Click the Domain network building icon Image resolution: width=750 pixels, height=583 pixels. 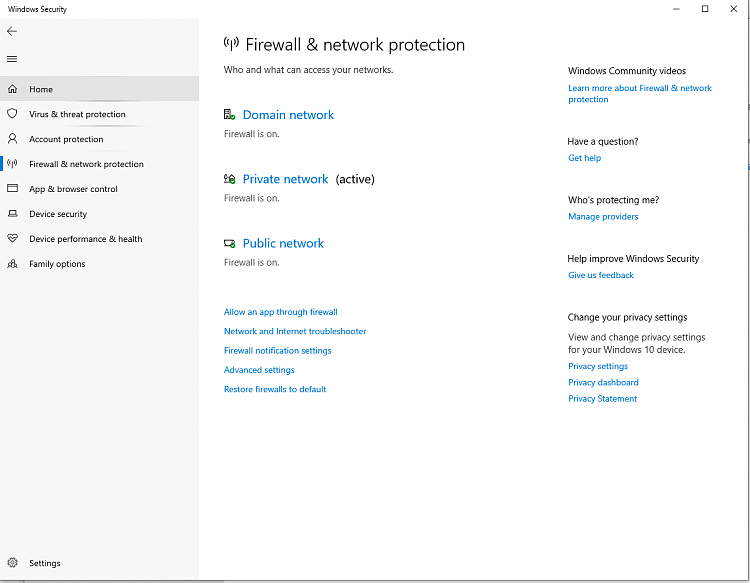click(x=230, y=115)
